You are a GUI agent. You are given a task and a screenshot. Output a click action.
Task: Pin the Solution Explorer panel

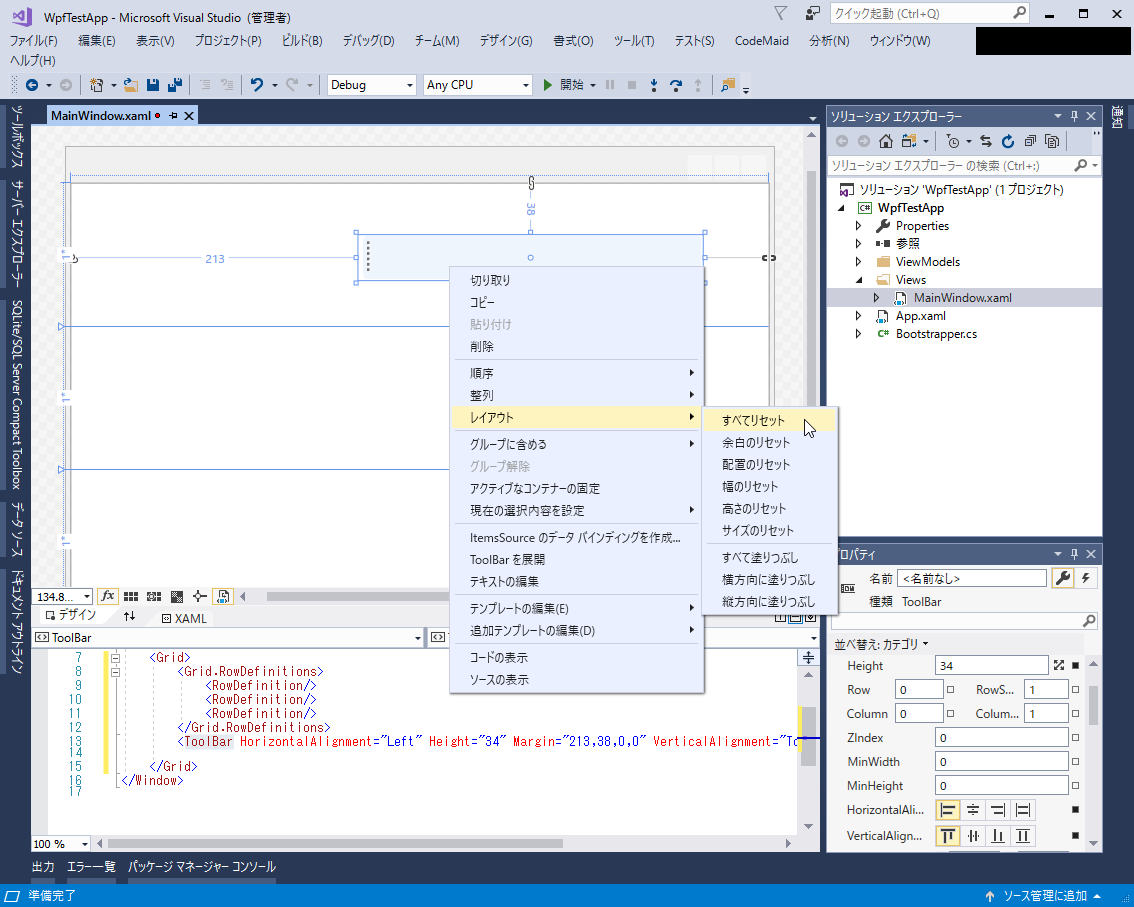pyautogui.click(x=1074, y=116)
